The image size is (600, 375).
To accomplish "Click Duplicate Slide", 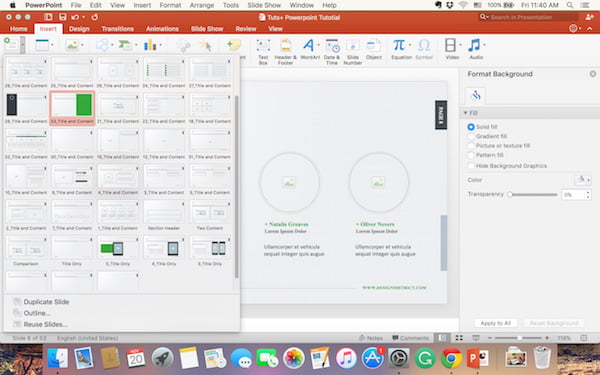I will pyautogui.click(x=46, y=302).
